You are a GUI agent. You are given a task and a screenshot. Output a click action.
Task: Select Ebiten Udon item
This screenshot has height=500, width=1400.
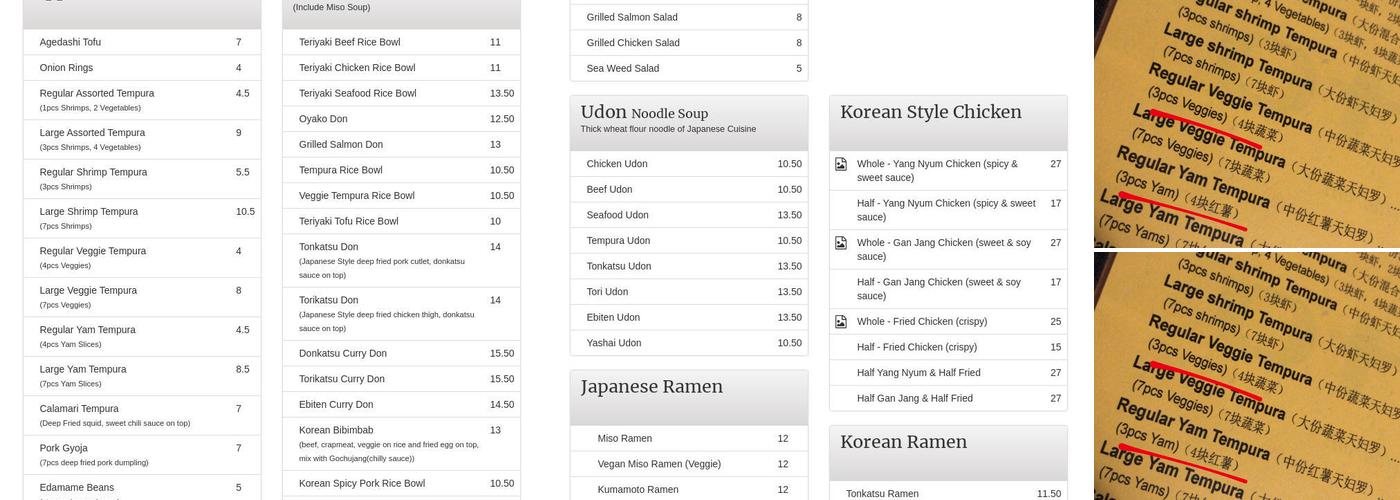(689, 317)
